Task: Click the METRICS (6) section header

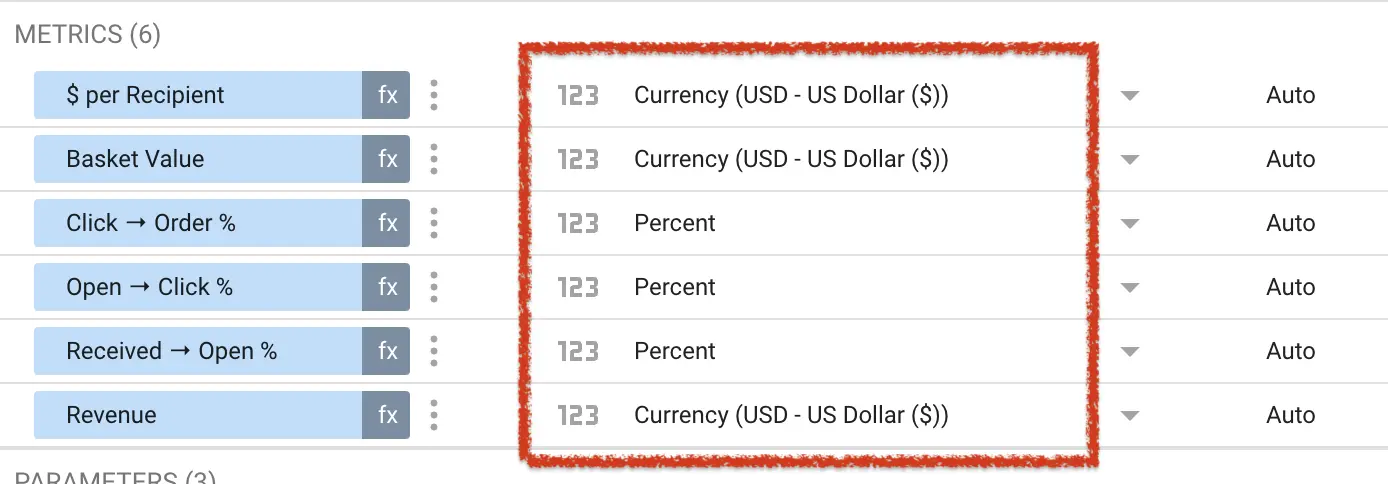Action: pyautogui.click(x=88, y=35)
